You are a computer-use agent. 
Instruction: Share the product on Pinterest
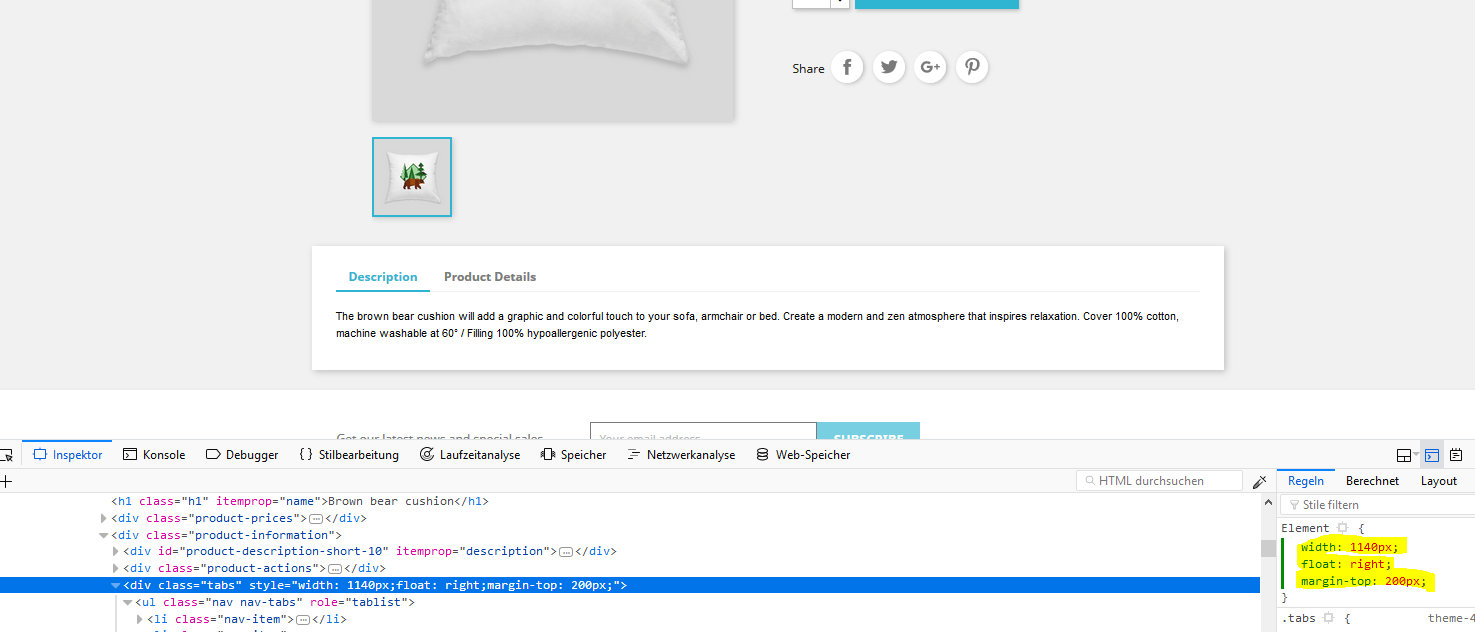[x=972, y=67]
